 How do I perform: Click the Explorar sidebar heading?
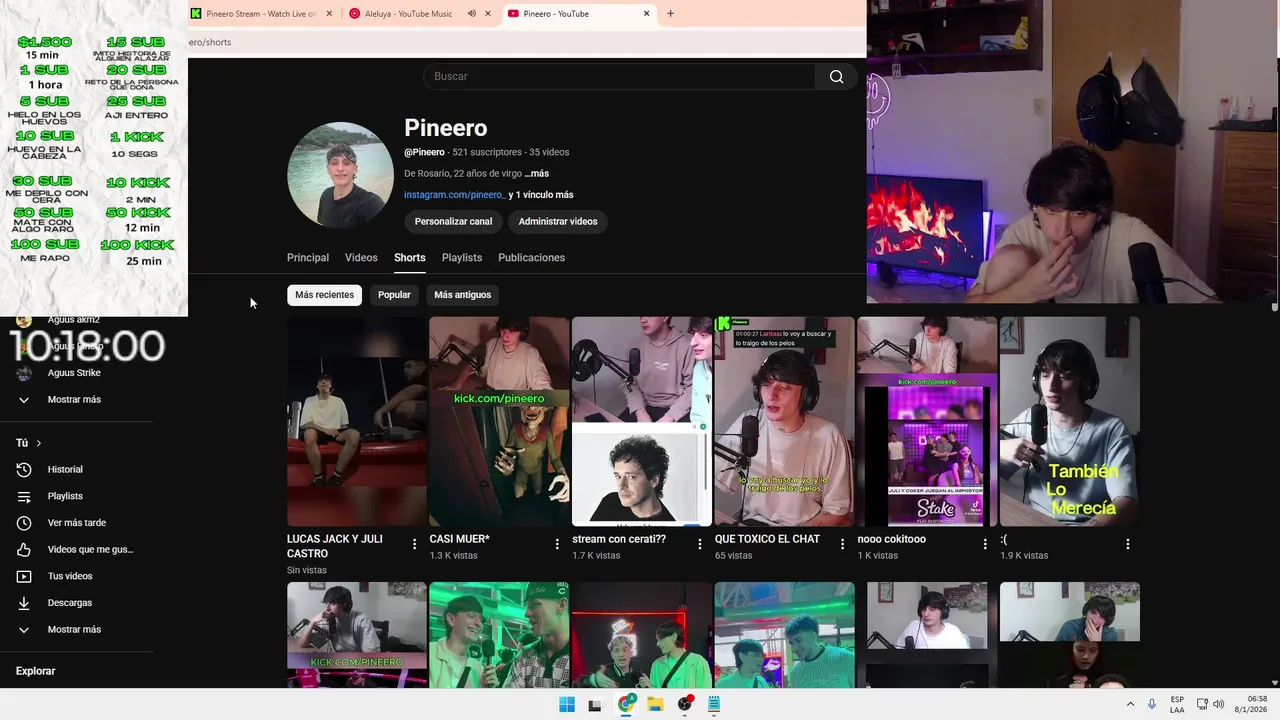[x=36, y=671]
